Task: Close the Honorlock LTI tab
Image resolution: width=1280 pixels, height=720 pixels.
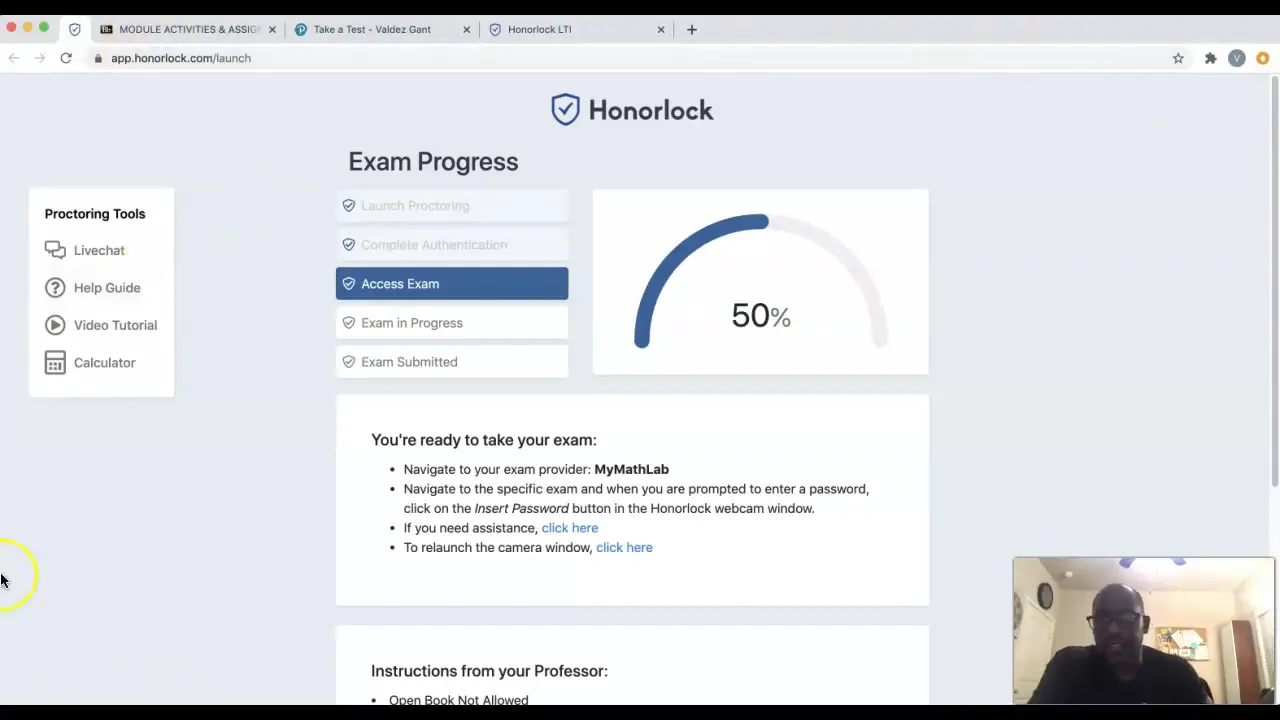Action: pos(660,30)
